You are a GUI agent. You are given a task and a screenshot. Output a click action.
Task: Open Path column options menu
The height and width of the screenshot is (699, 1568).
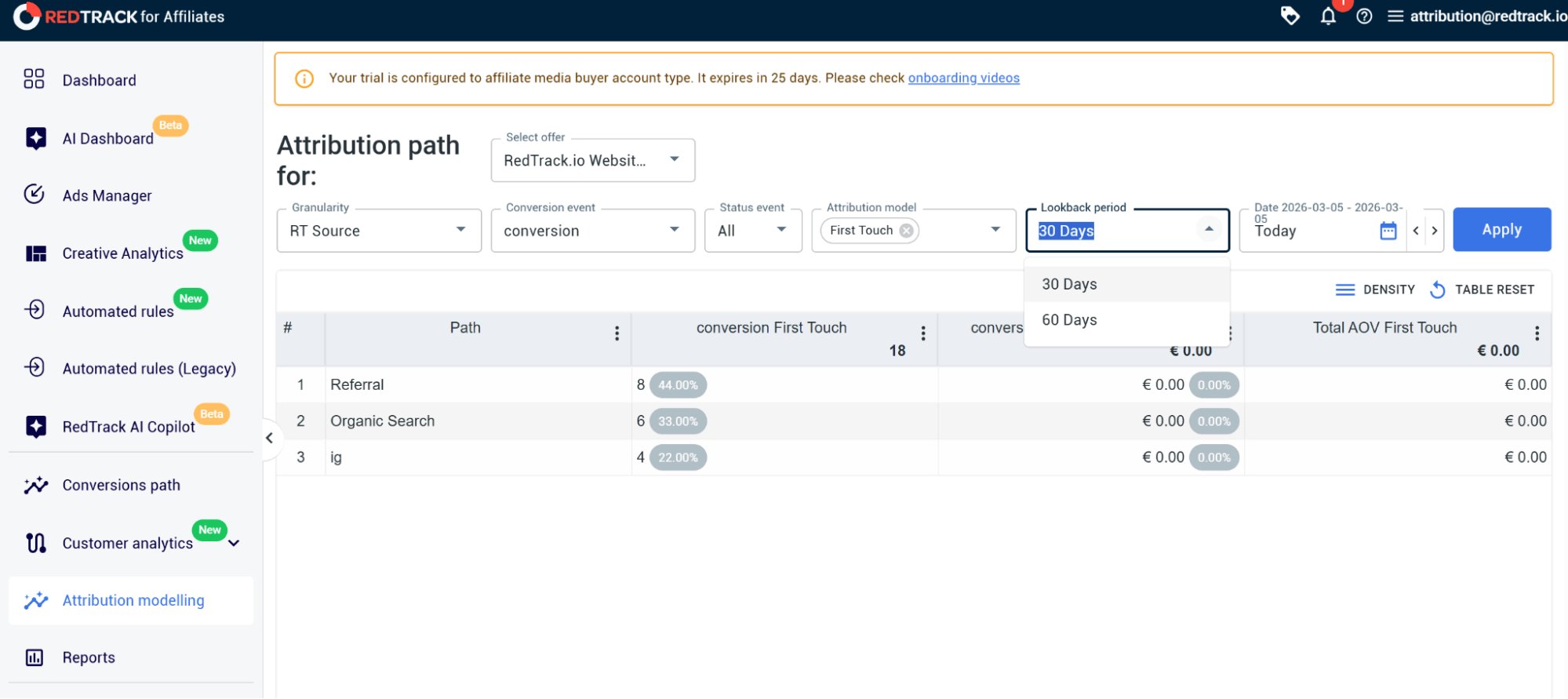[x=617, y=333]
